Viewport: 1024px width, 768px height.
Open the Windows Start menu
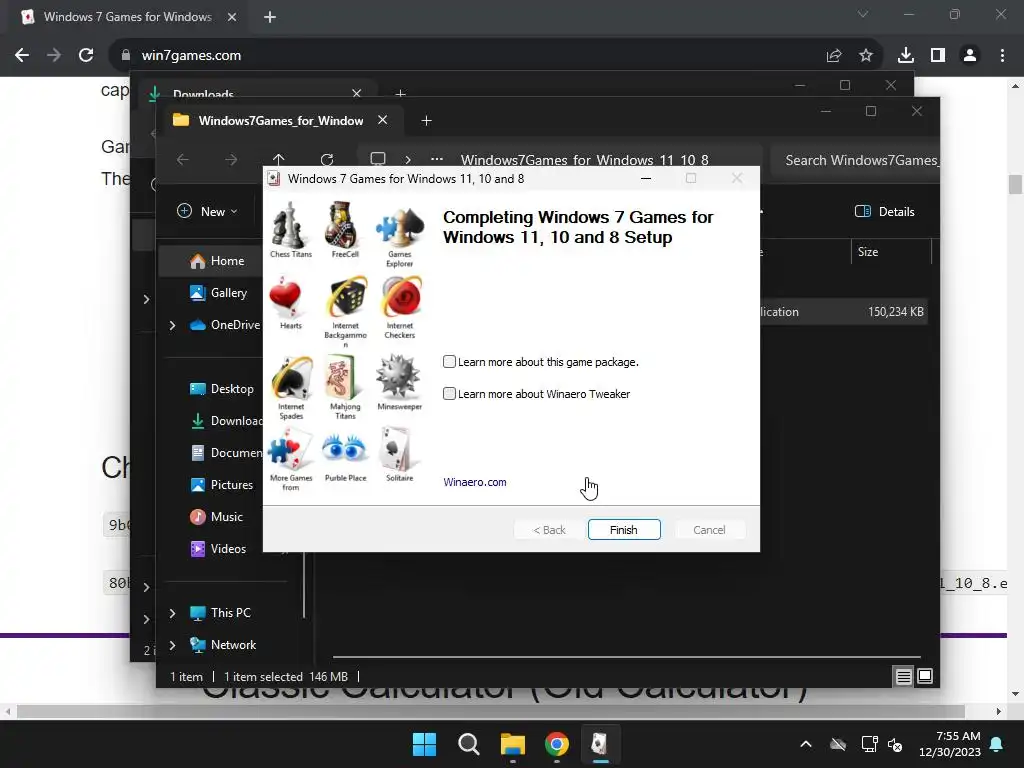pyautogui.click(x=424, y=744)
